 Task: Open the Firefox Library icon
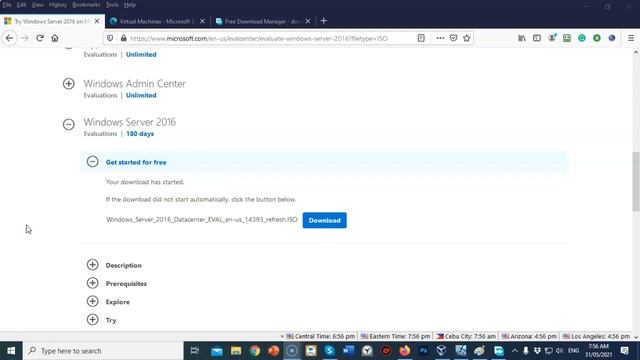[522, 38]
